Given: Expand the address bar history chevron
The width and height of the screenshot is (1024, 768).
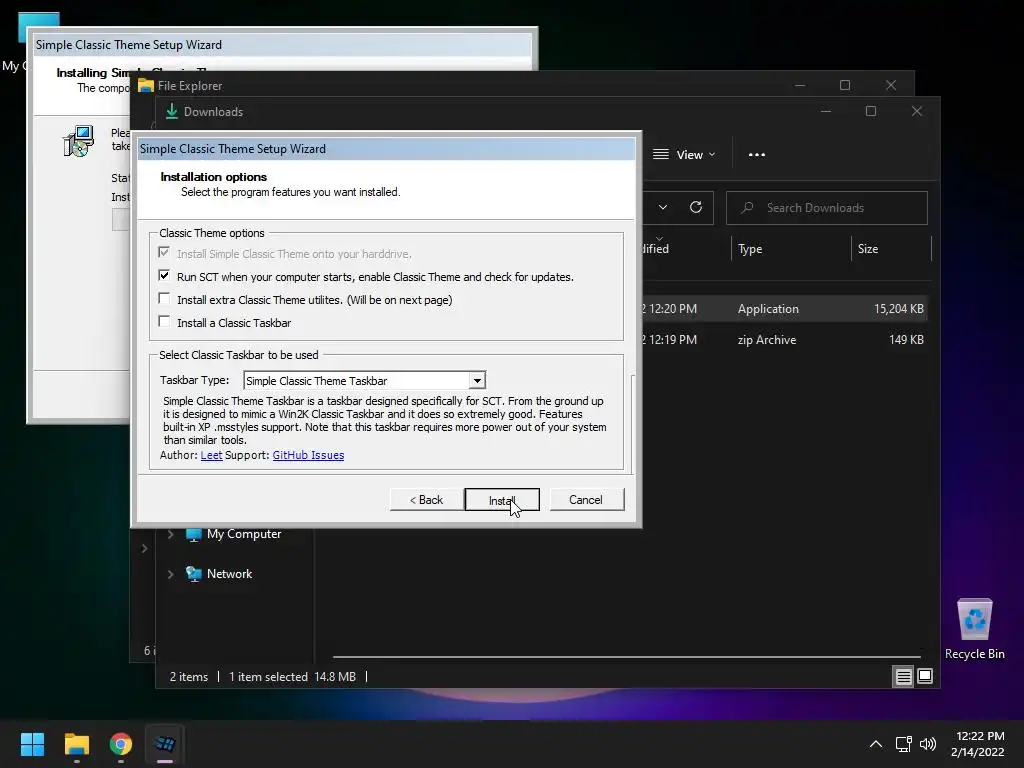Looking at the screenshot, I should [x=663, y=208].
